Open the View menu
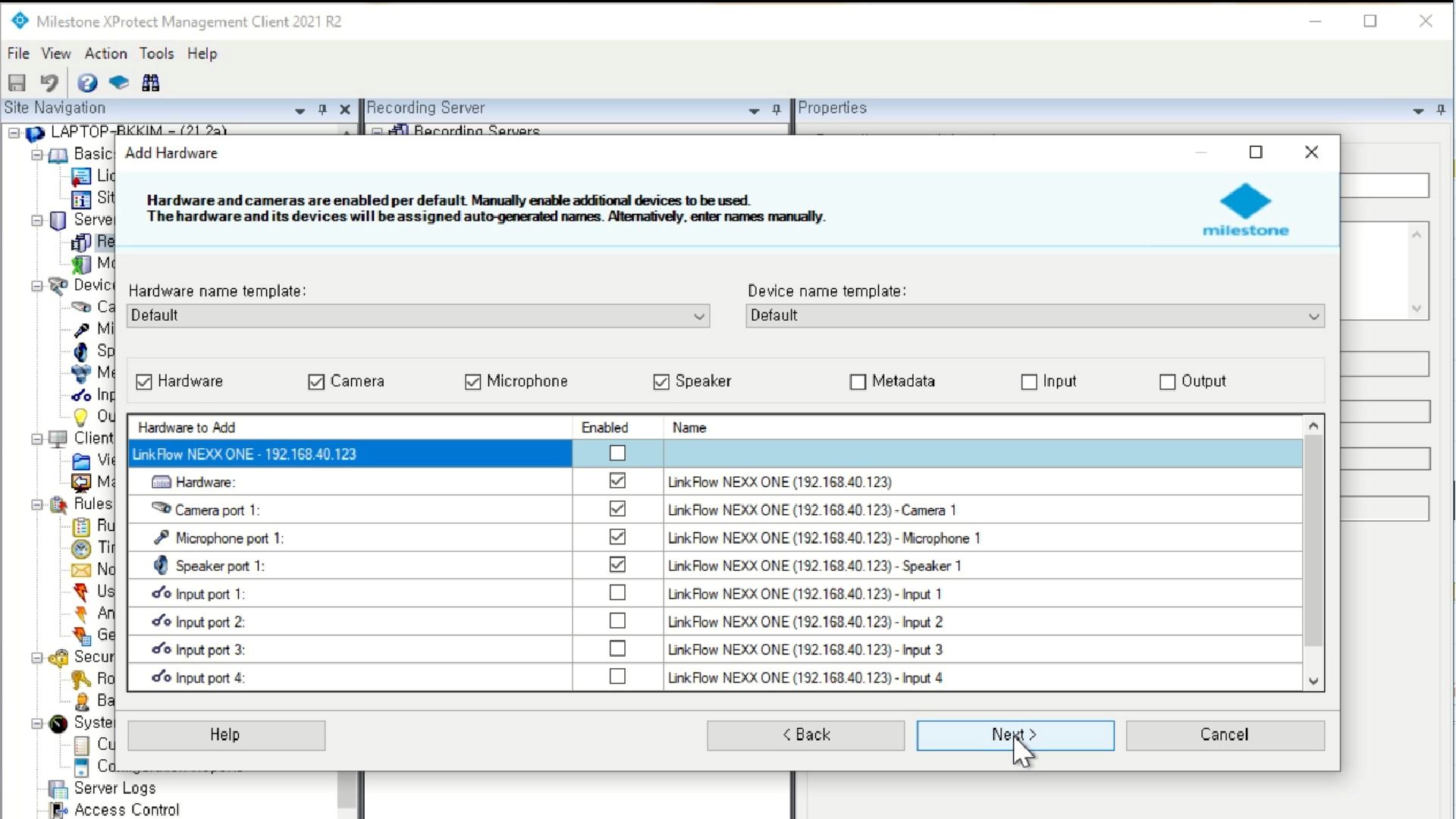 tap(55, 54)
